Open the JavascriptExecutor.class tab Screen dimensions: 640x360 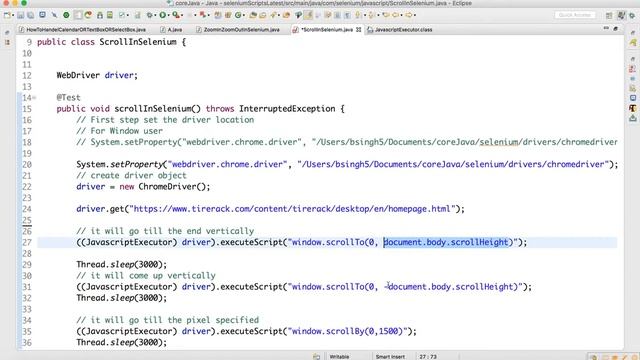[x=400, y=29]
